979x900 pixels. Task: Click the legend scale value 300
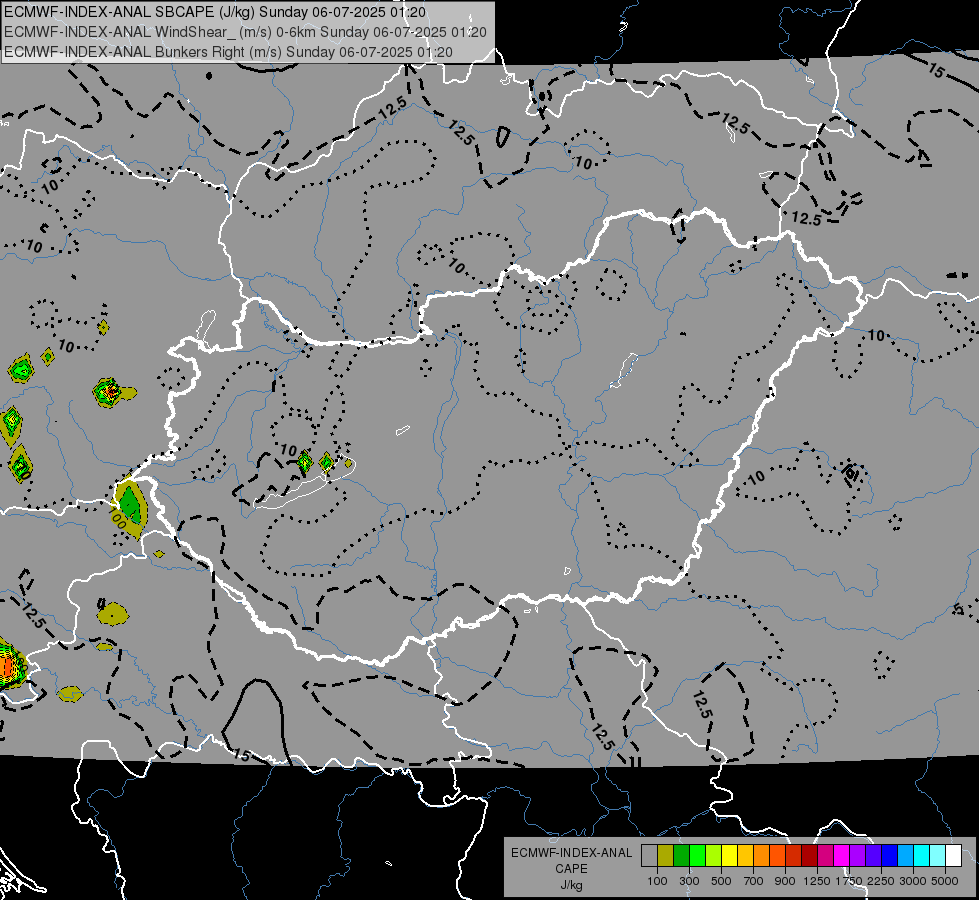pos(689,881)
